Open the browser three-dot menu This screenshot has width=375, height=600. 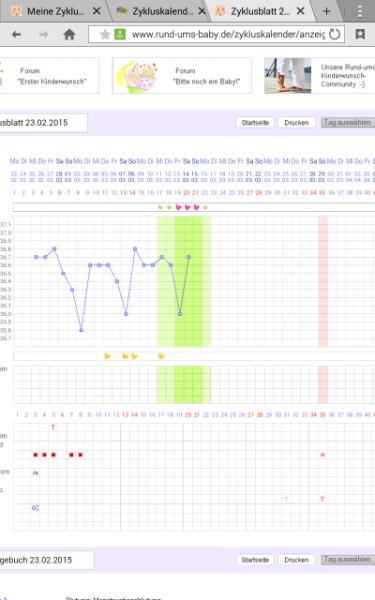(x=360, y=11)
